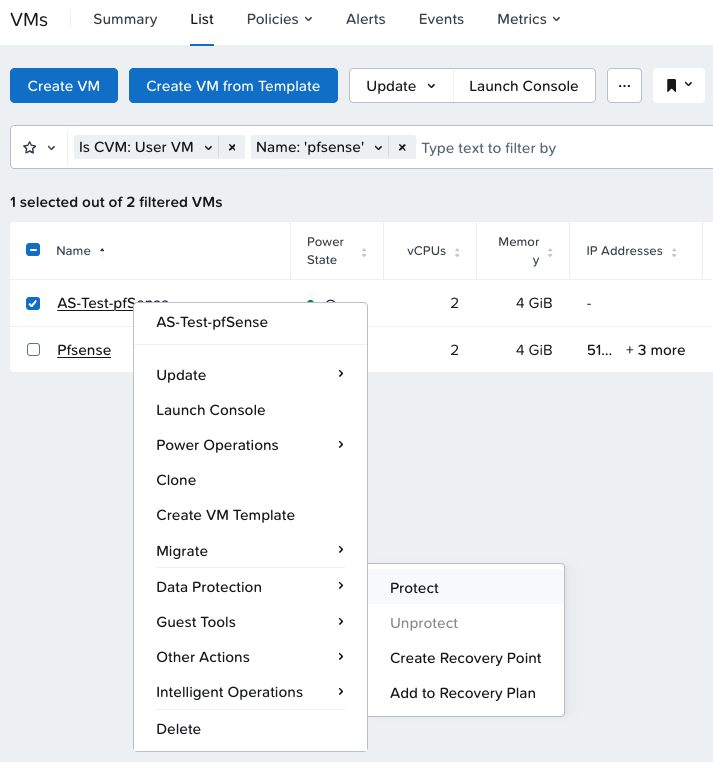Image resolution: width=713 pixels, height=762 pixels.
Task: Sort by Memory column arrows
Action: tap(550, 252)
